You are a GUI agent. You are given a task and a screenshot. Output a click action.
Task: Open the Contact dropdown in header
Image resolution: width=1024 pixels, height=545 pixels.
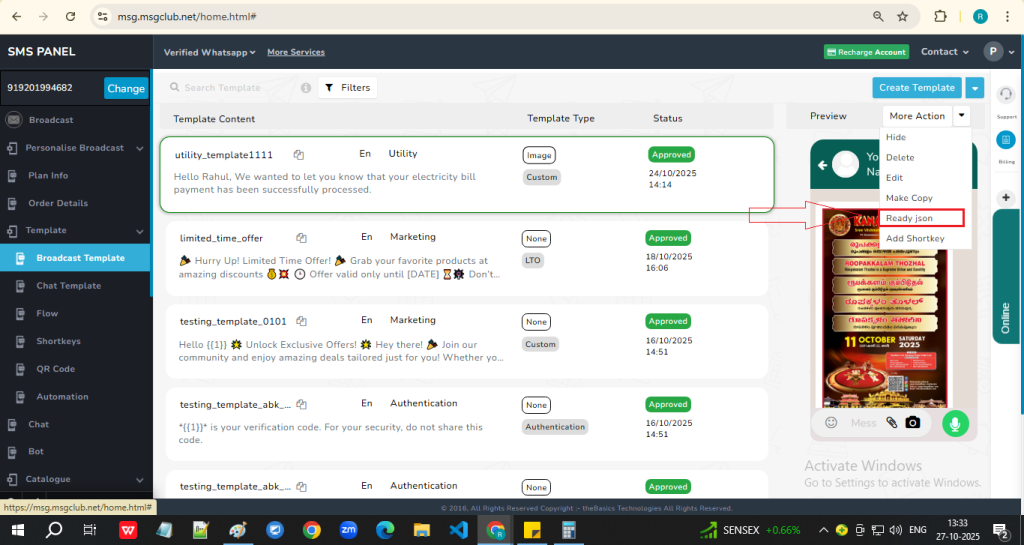(x=944, y=52)
